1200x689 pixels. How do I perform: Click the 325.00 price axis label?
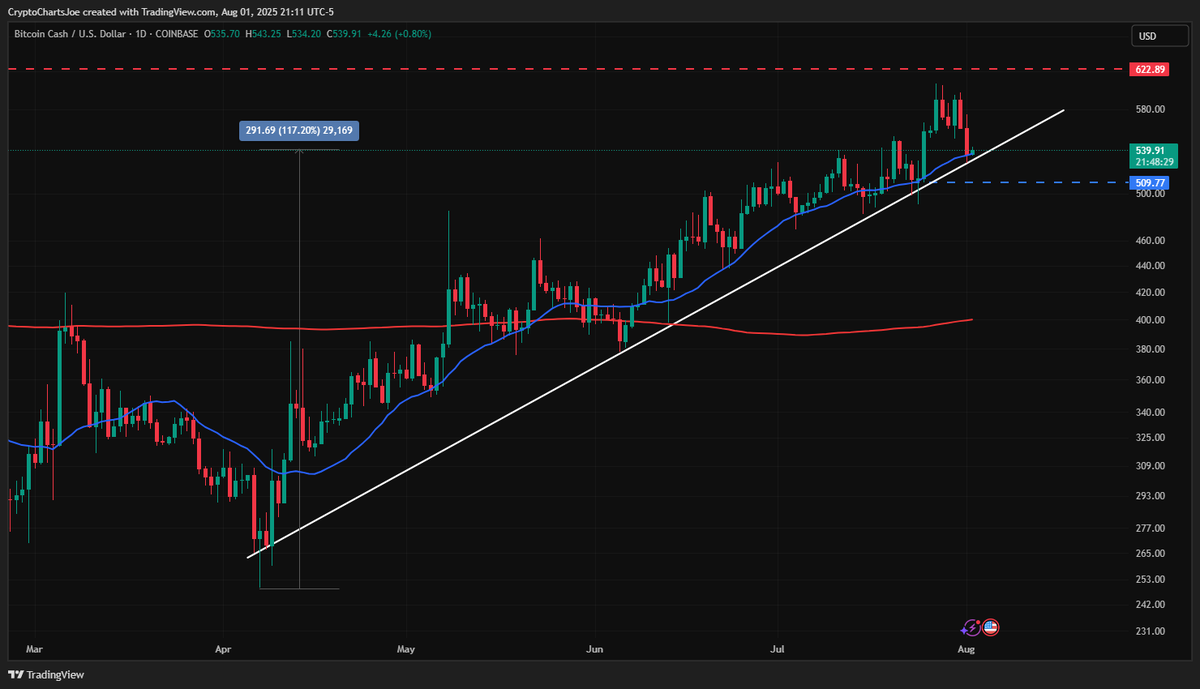(x=1150, y=438)
